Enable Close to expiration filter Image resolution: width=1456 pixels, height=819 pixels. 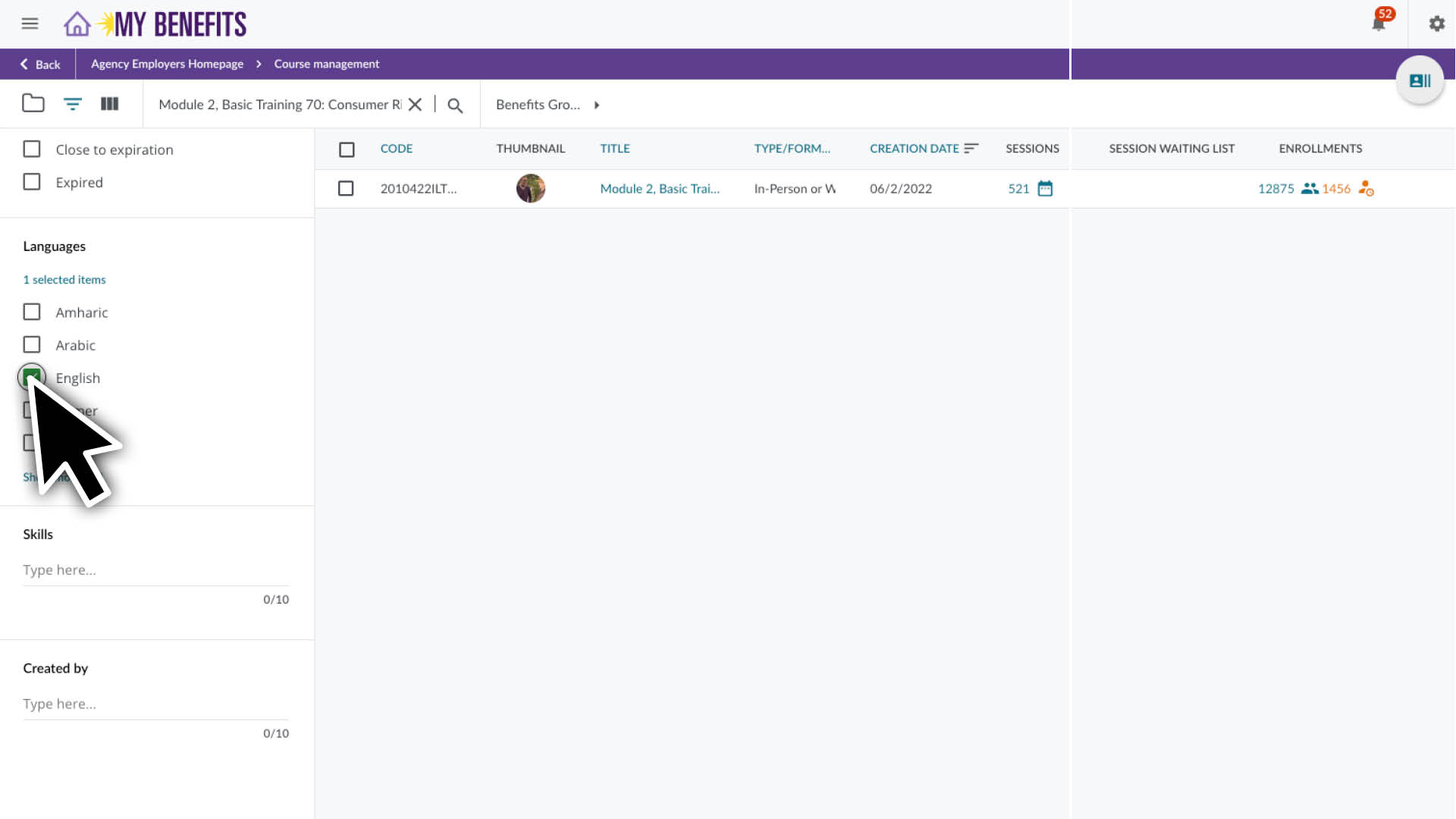[32, 149]
